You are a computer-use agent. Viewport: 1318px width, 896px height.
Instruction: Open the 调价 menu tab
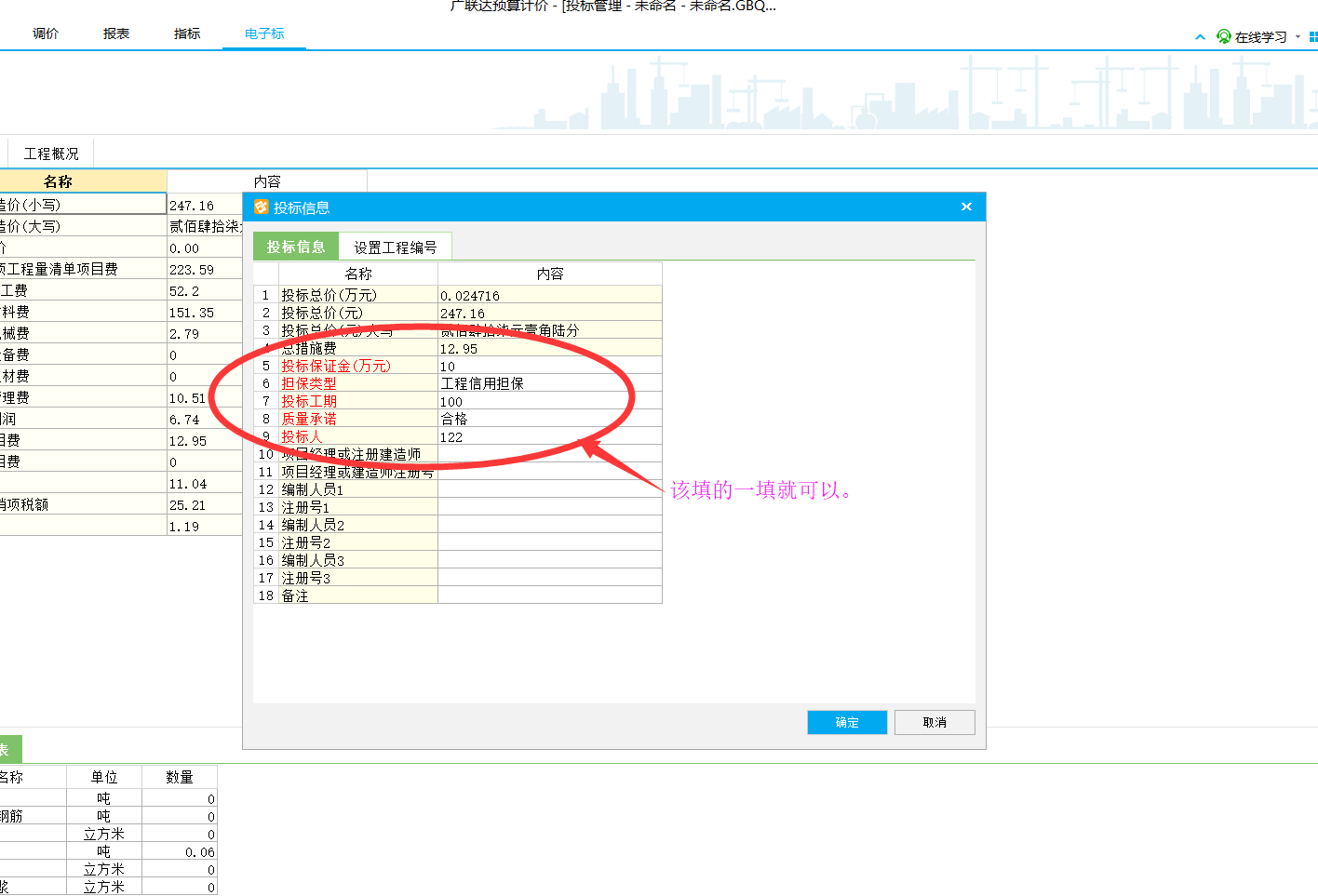coord(46,33)
